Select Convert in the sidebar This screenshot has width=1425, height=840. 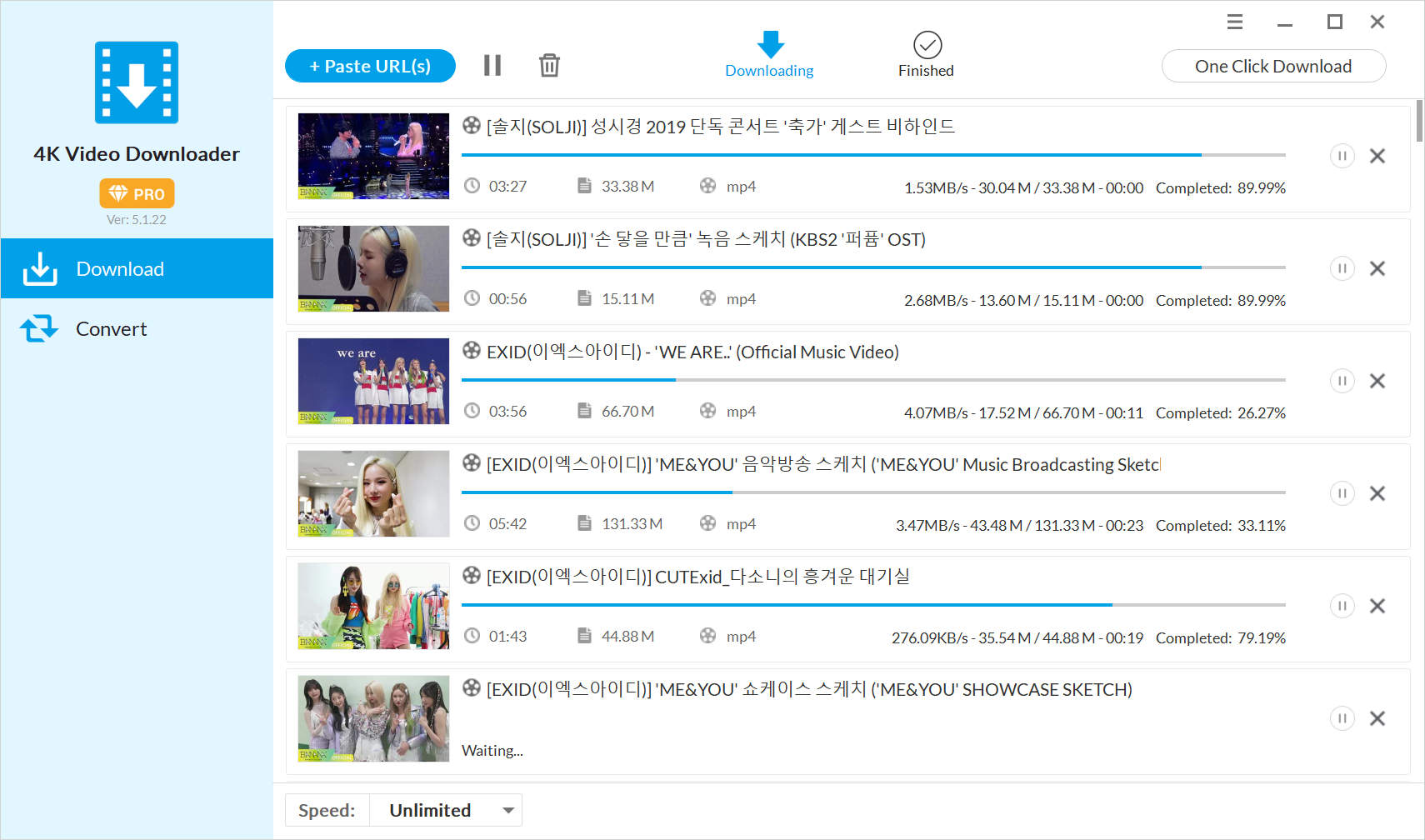tap(137, 328)
